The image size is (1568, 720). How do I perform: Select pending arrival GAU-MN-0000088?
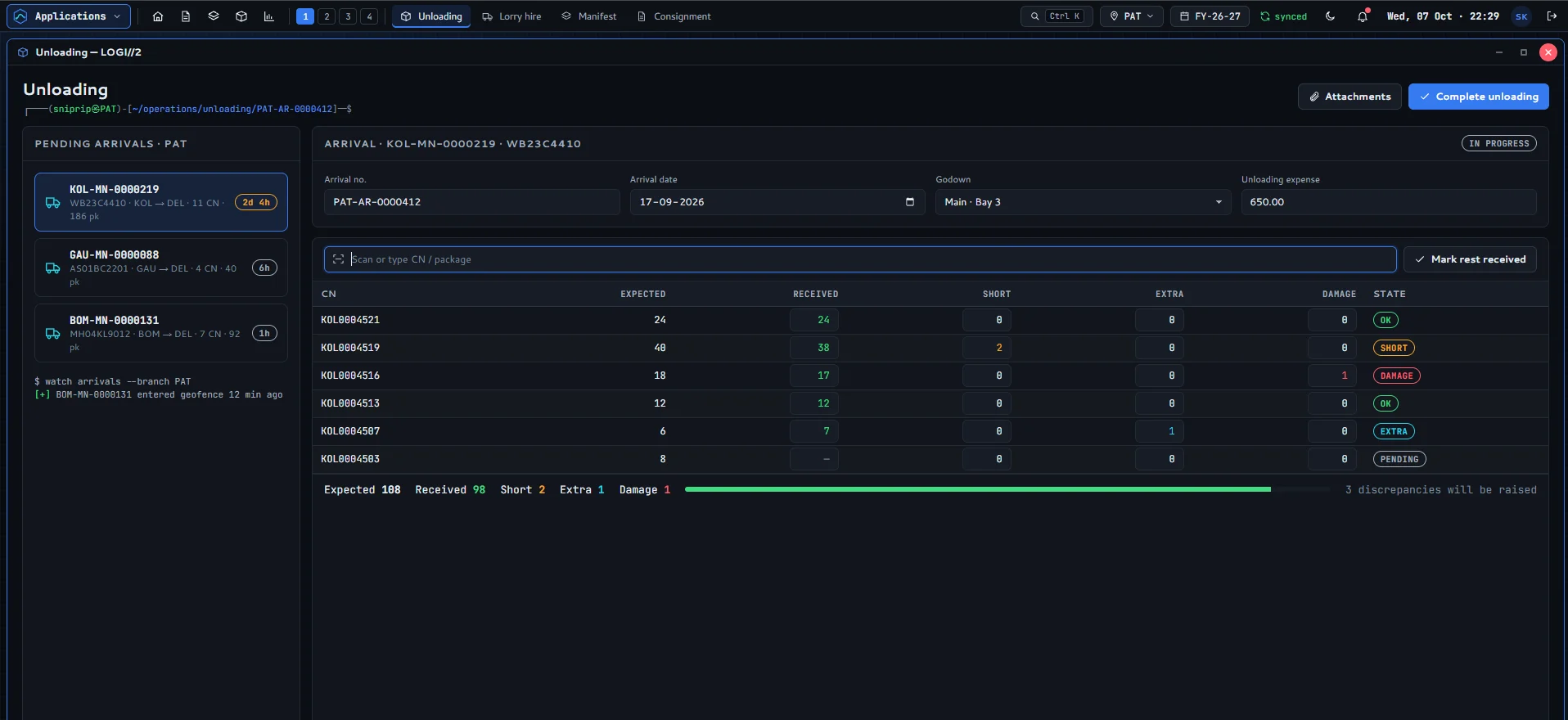point(161,268)
